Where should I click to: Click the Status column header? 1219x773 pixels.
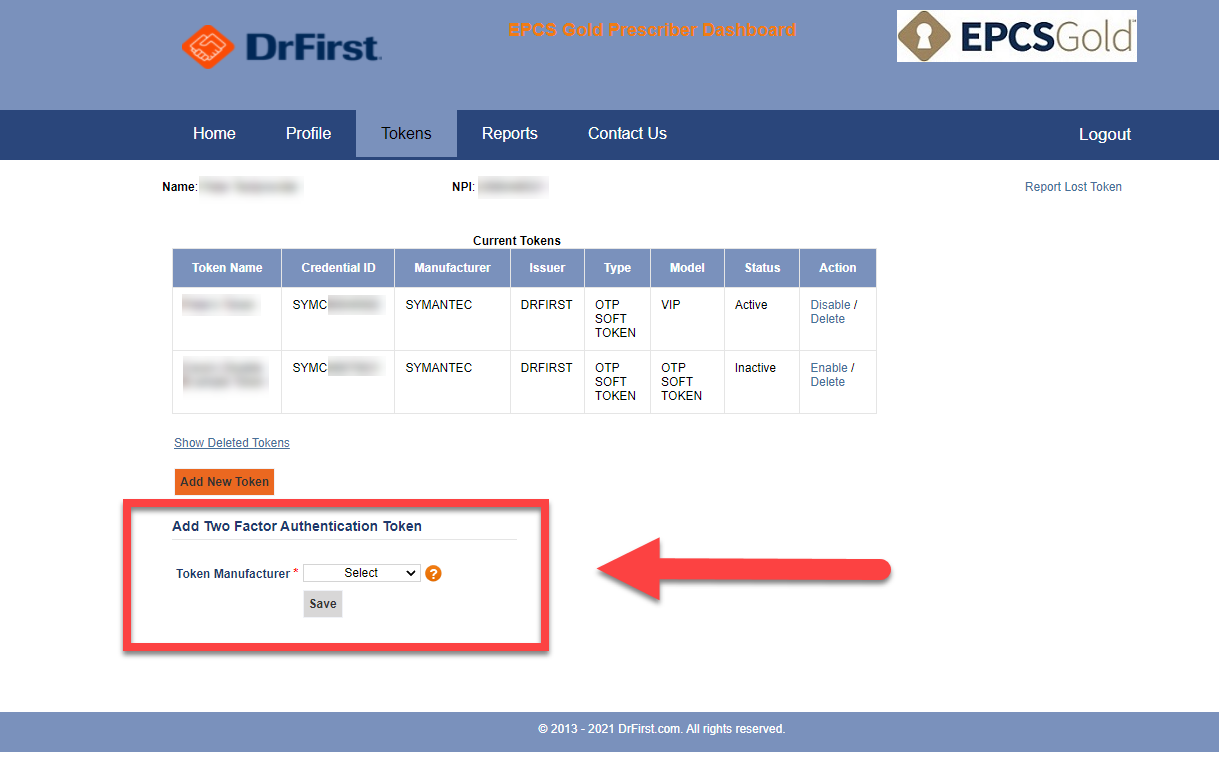pyautogui.click(x=762, y=268)
